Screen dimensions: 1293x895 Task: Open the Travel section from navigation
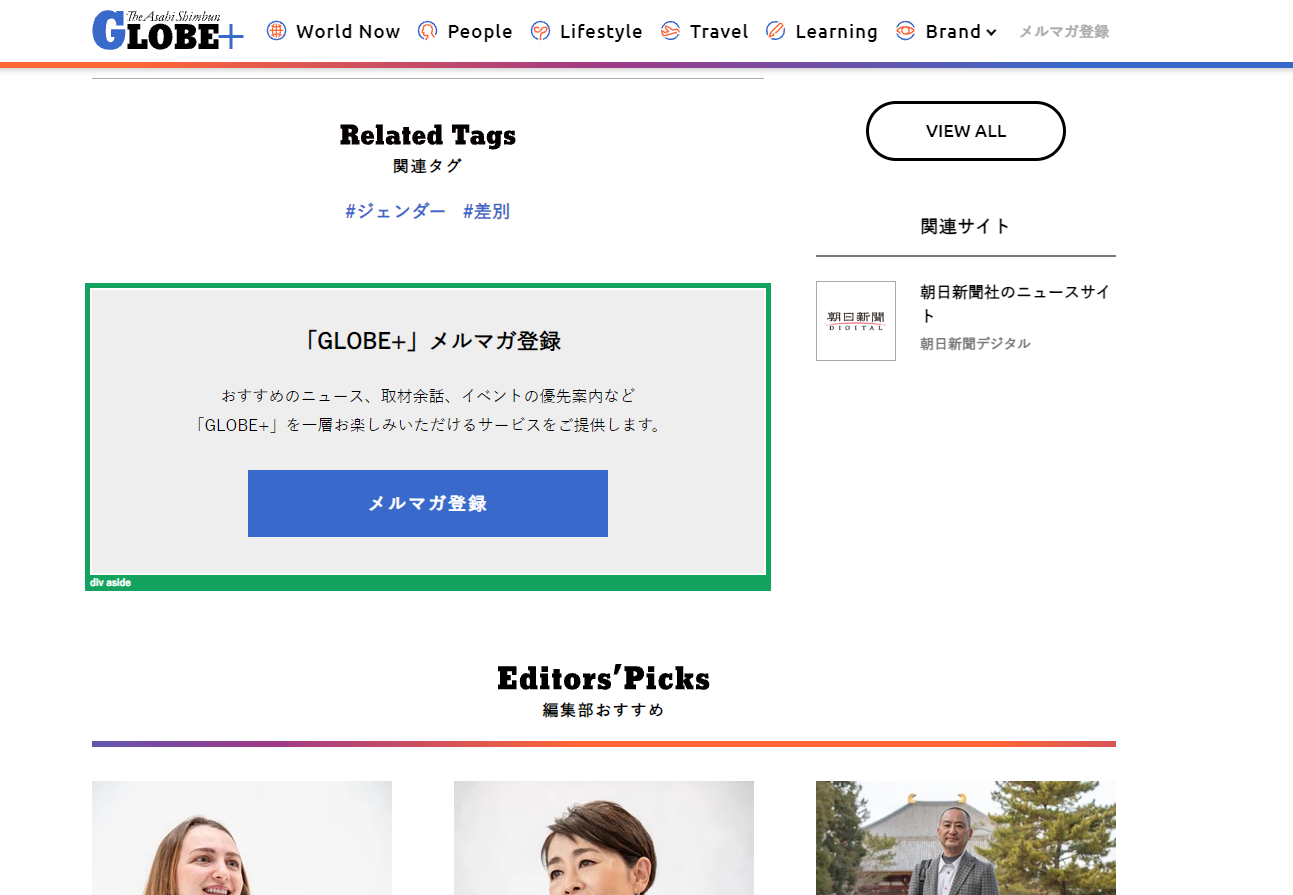pyautogui.click(x=716, y=31)
